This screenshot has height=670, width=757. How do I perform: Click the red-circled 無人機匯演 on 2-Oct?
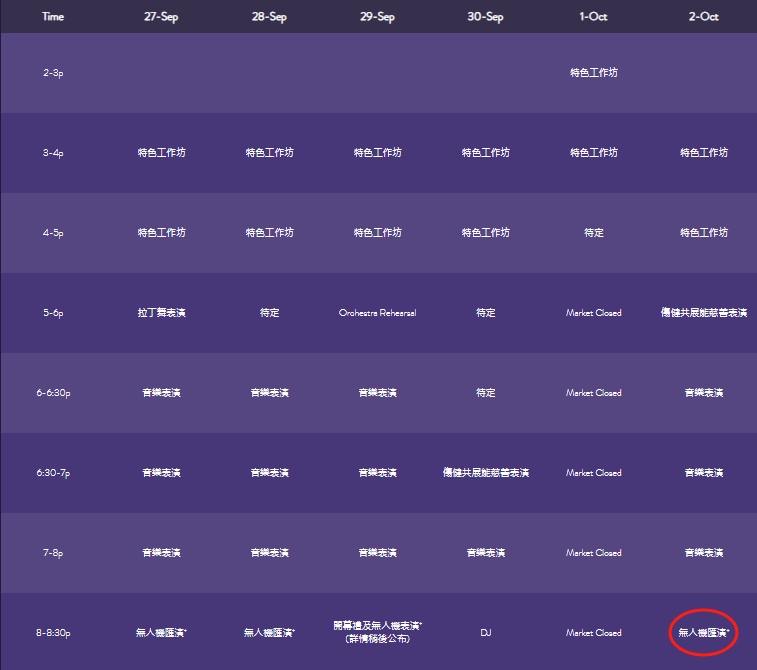[703, 633]
